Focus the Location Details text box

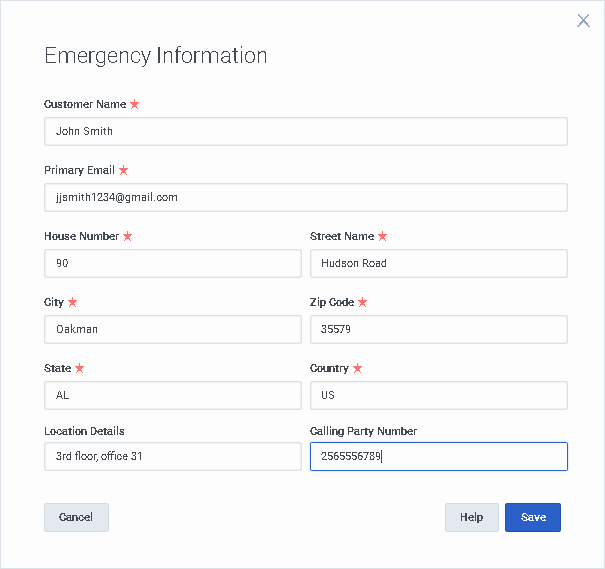tap(172, 456)
